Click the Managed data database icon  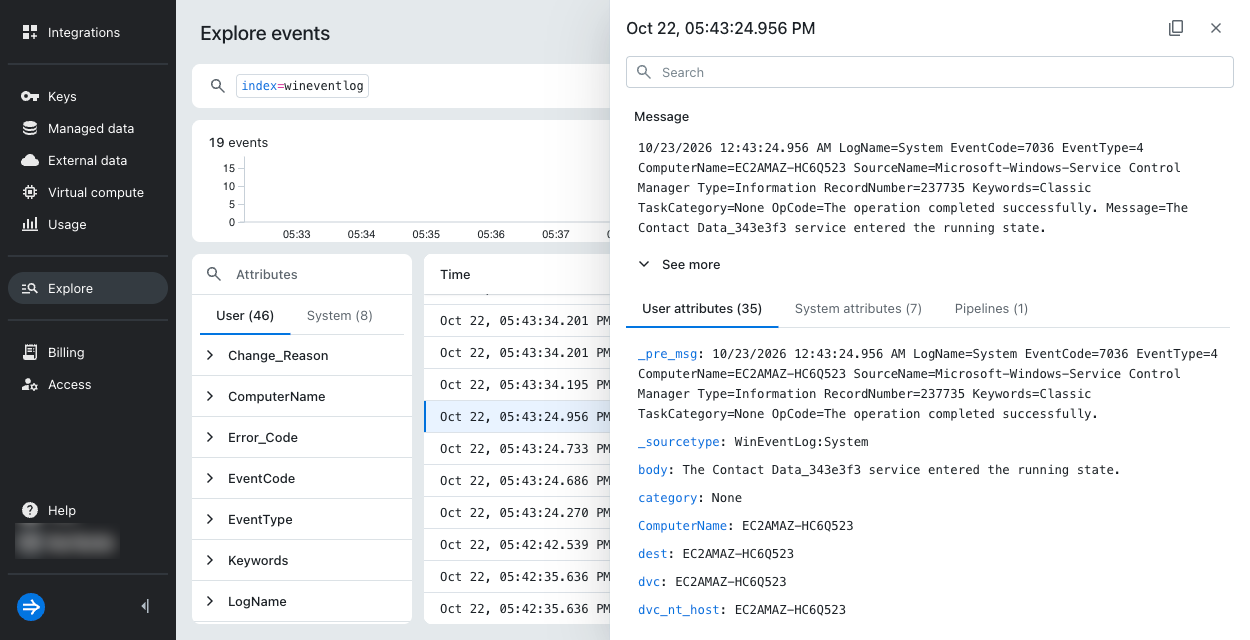click(30, 128)
